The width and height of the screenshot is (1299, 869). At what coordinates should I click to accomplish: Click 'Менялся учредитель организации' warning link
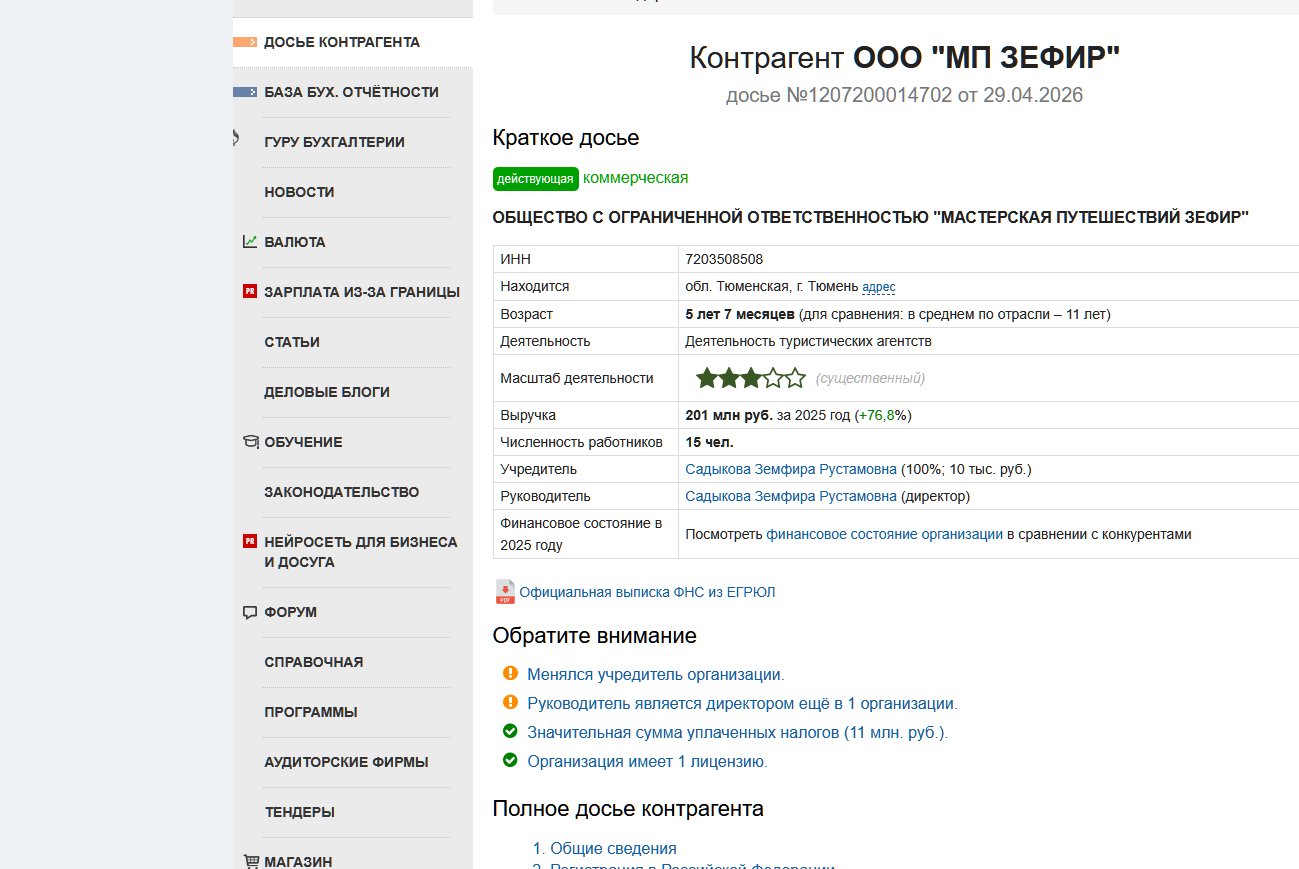coord(655,675)
